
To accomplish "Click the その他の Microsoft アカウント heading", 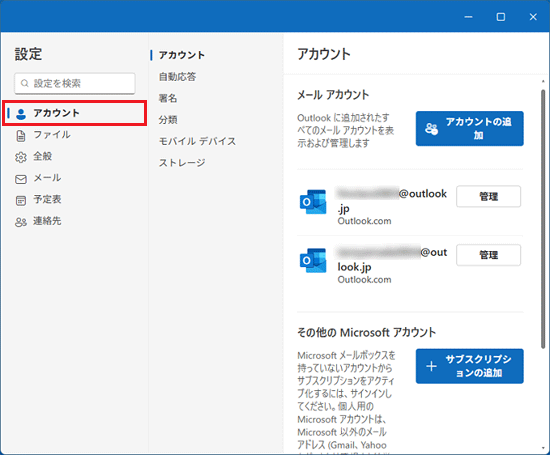I will [366, 332].
